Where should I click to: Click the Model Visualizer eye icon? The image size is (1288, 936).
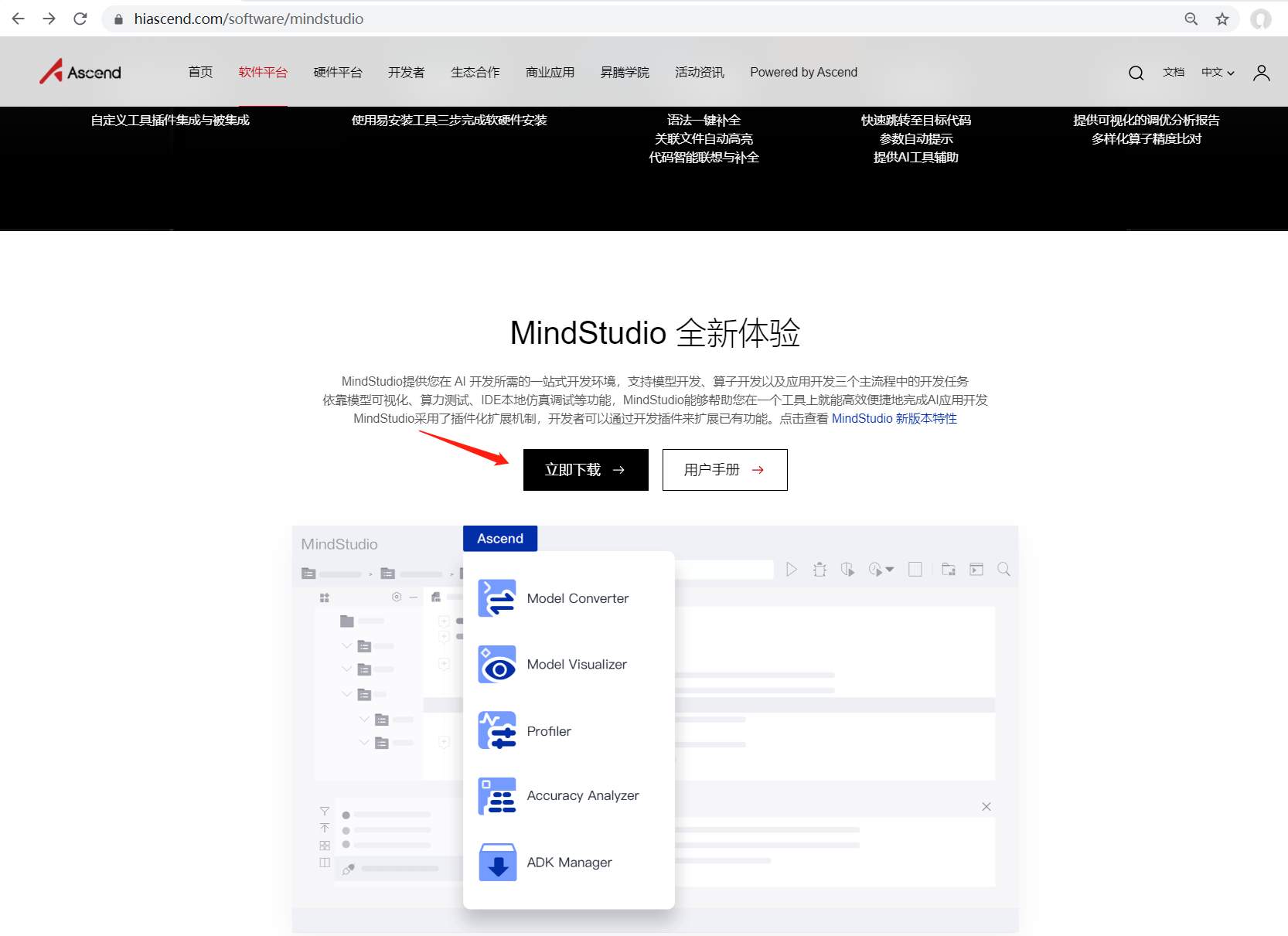tap(497, 665)
